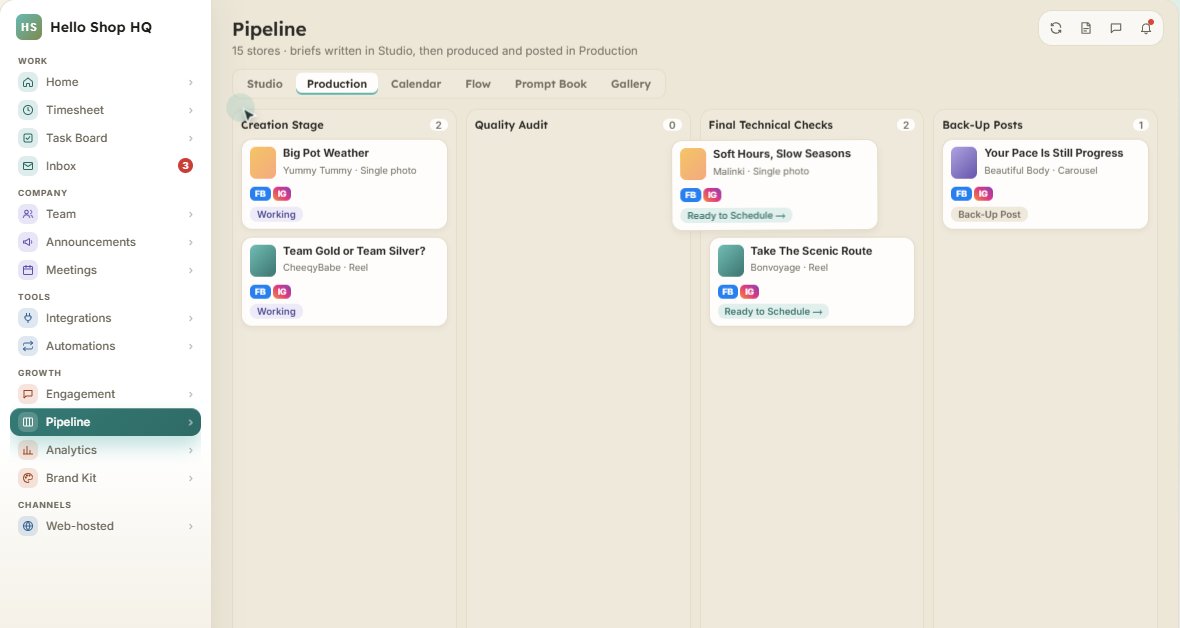The height and width of the screenshot is (628, 1180).
Task: Click Working status on Team Gold card
Action: click(276, 311)
